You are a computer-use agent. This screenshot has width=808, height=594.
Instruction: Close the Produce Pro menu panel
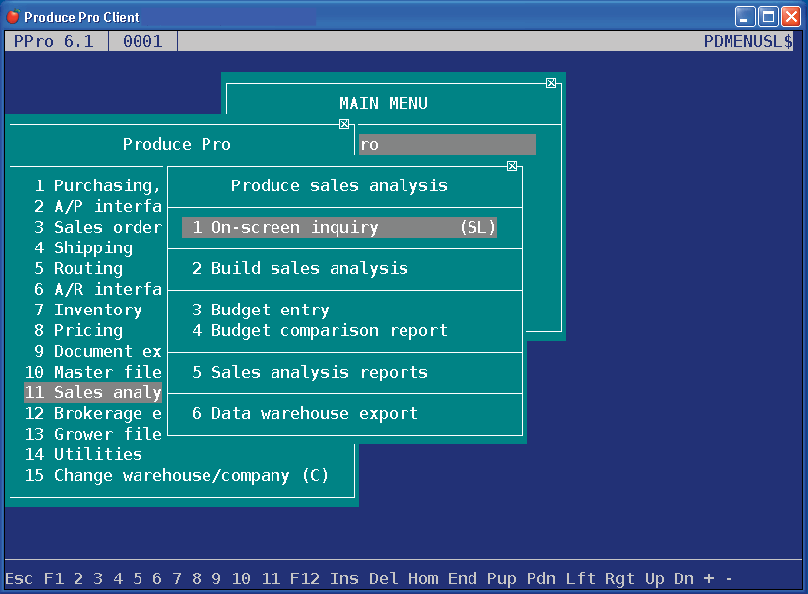click(x=344, y=124)
